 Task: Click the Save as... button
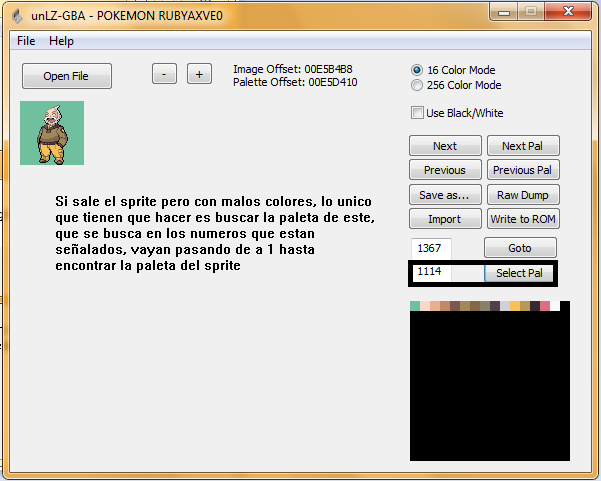tap(445, 195)
